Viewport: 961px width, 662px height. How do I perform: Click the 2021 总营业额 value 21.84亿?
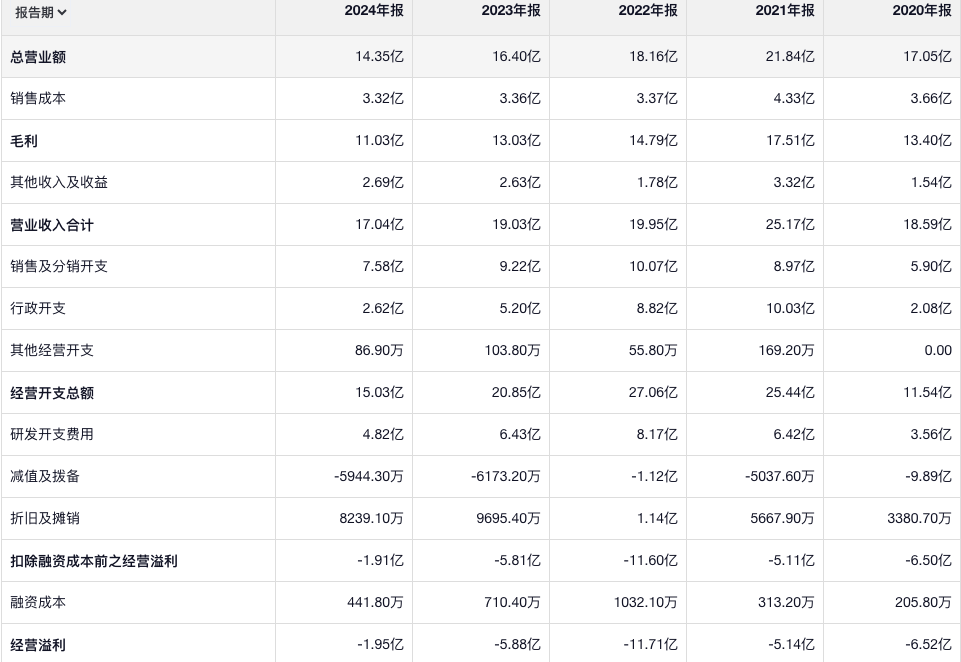[x=790, y=57]
